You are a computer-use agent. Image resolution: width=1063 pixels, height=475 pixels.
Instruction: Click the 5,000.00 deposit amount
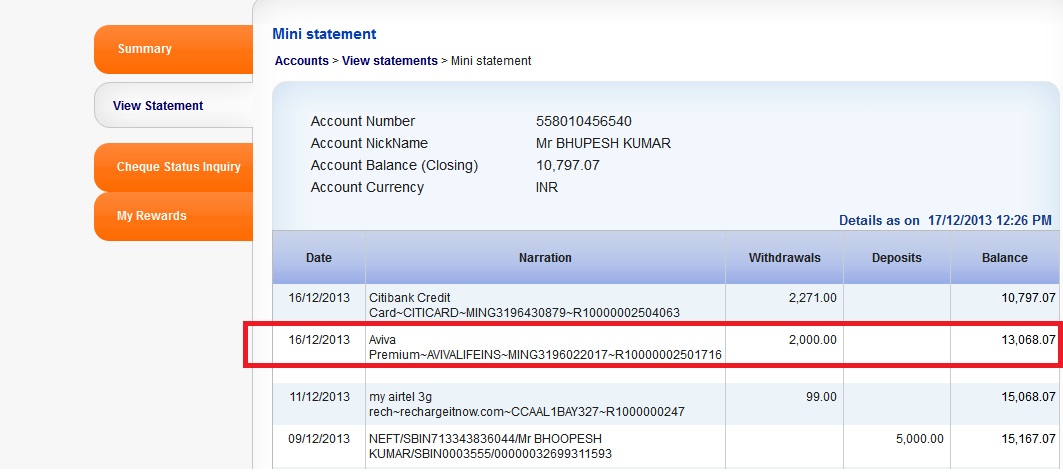(919, 439)
